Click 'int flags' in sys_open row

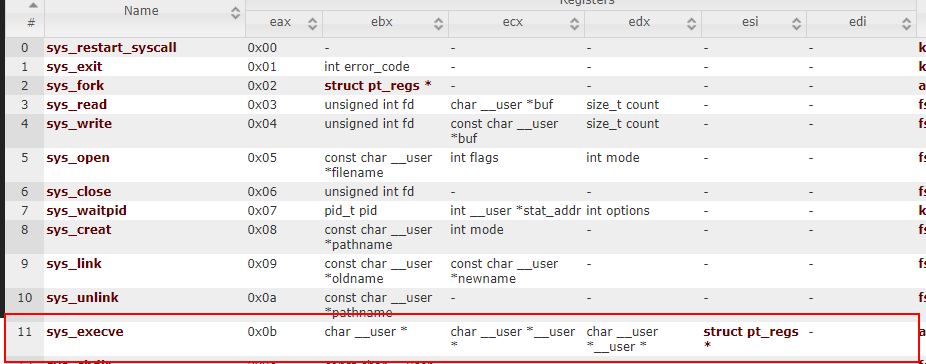[474, 158]
